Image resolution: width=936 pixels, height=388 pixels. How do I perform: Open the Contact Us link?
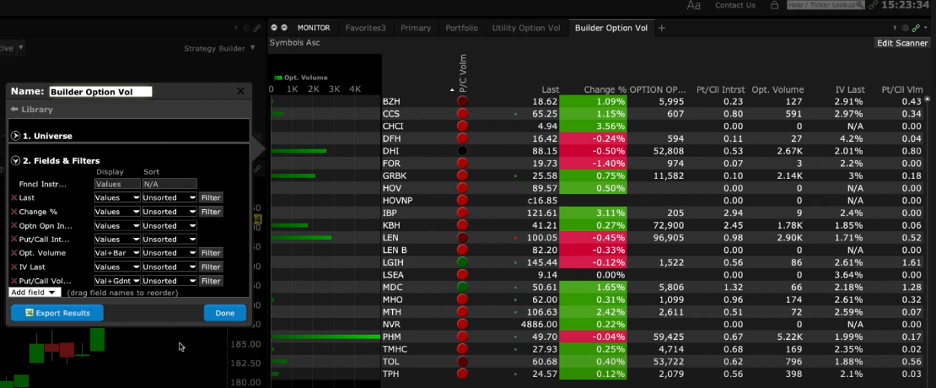[x=735, y=5]
